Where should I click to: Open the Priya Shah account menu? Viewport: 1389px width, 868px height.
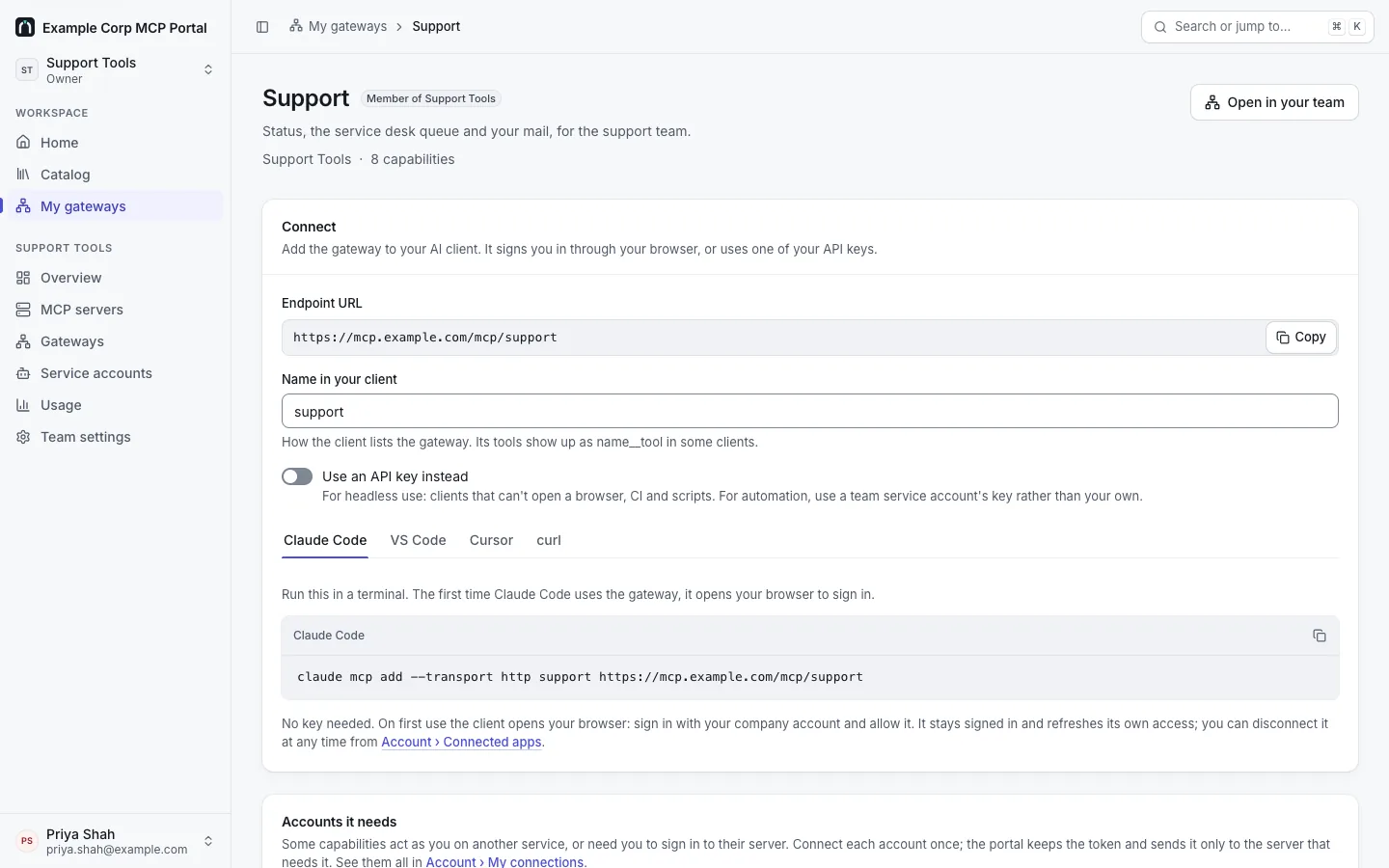click(x=116, y=841)
